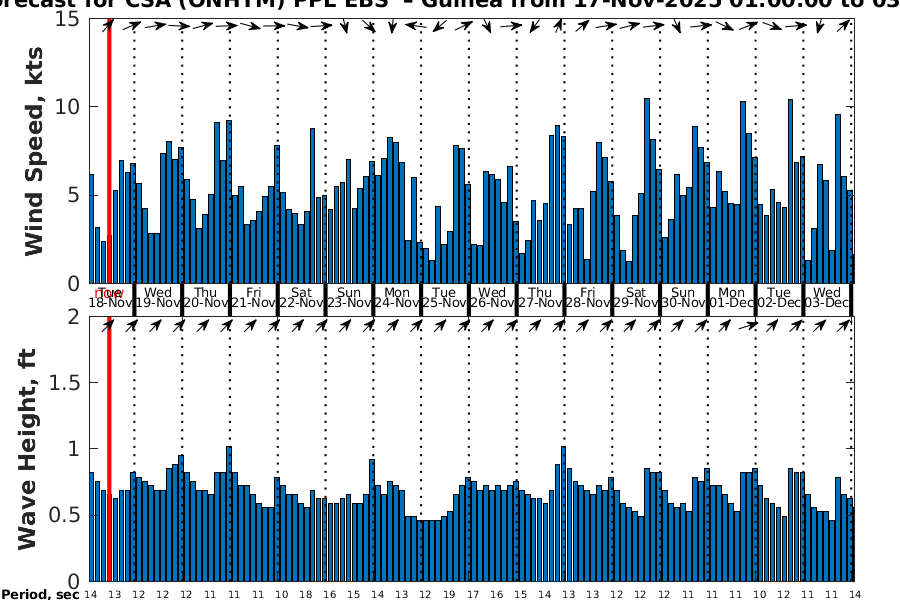This screenshot has width=900, height=600.
Task: Click the "Wave Height, ft" axis title
Action: point(30,448)
